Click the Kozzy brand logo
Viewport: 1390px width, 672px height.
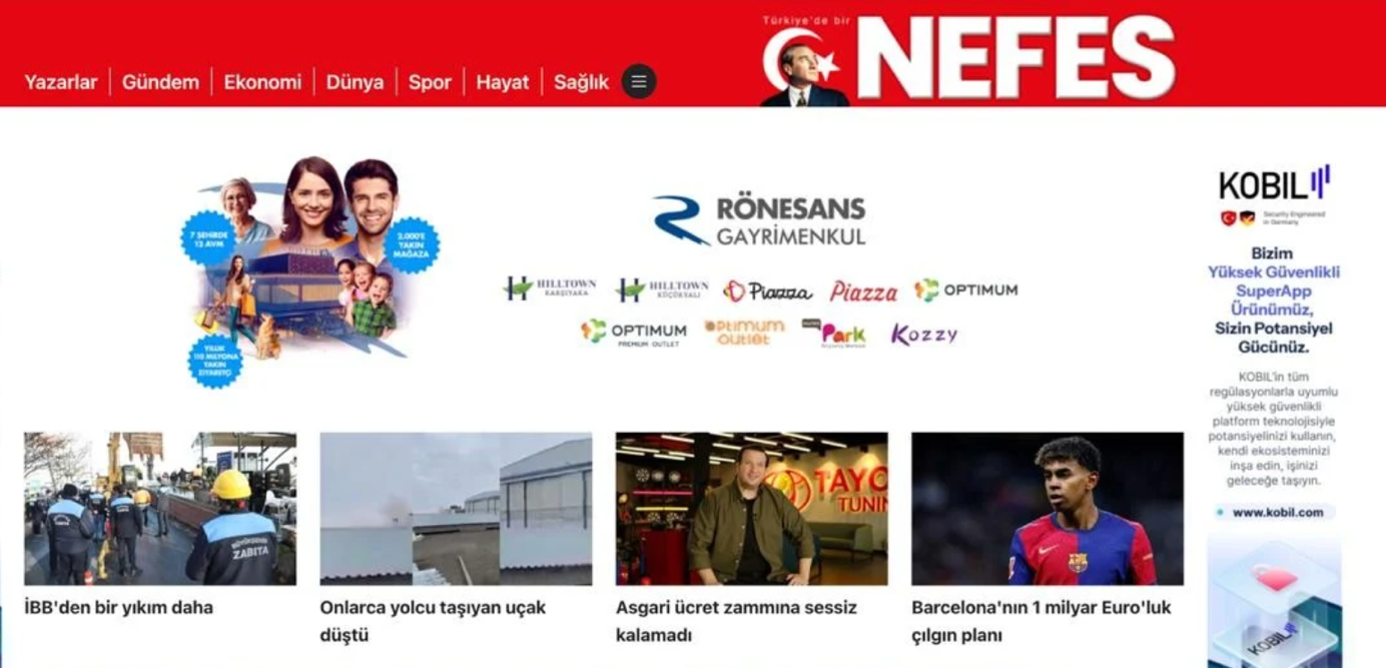(x=925, y=335)
